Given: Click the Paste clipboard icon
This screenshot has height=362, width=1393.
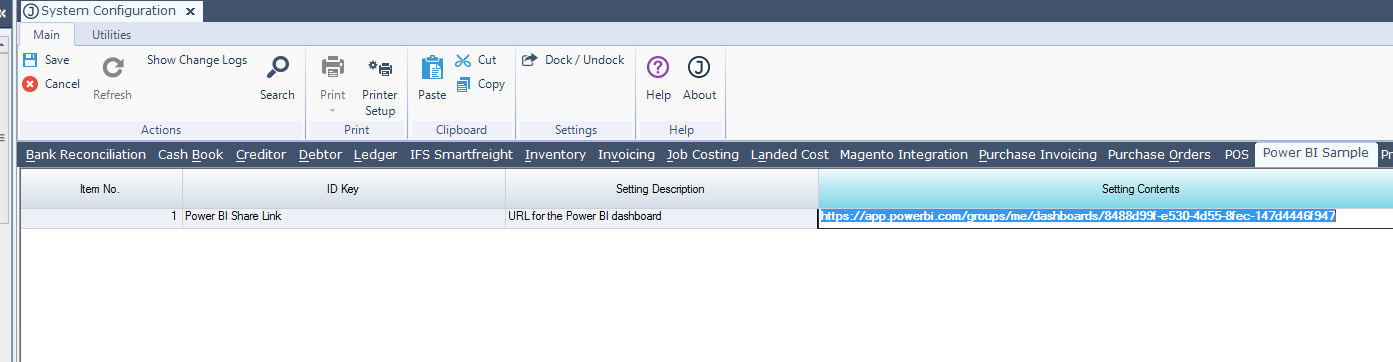Looking at the screenshot, I should coord(432,67).
